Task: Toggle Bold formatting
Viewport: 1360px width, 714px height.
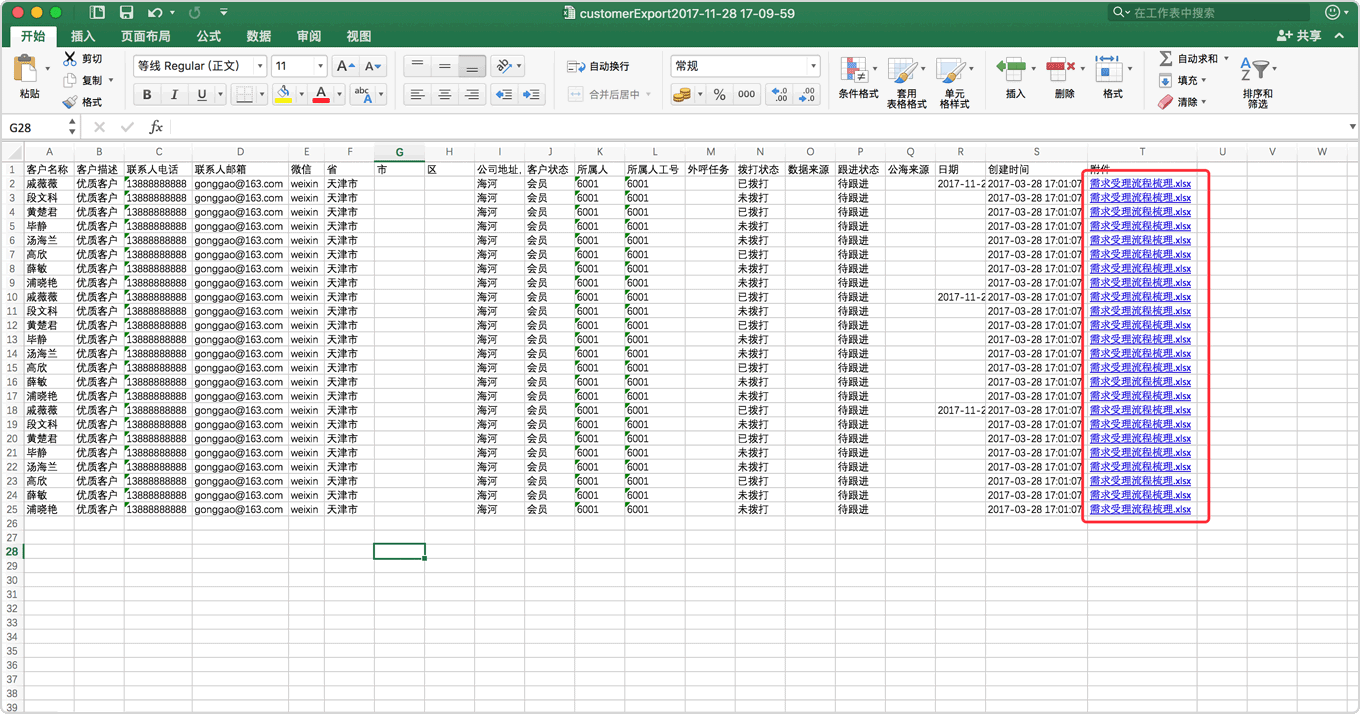Action: (147, 95)
